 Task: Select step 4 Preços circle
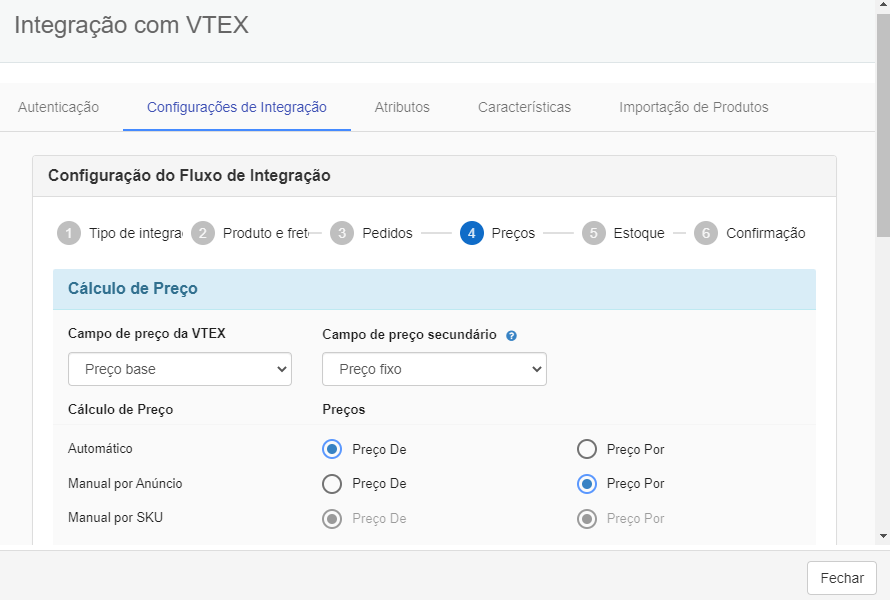pyautogui.click(x=472, y=233)
